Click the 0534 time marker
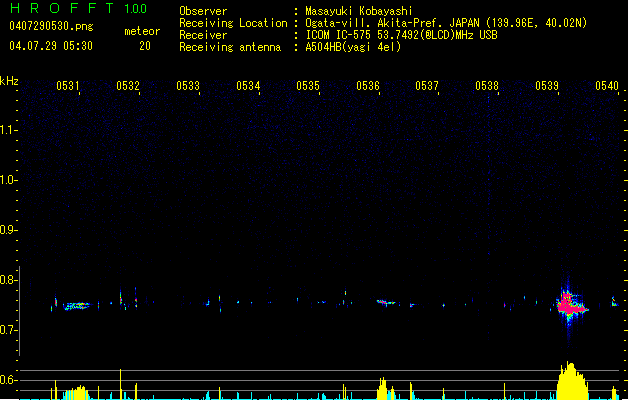629x400 pixels. point(248,86)
